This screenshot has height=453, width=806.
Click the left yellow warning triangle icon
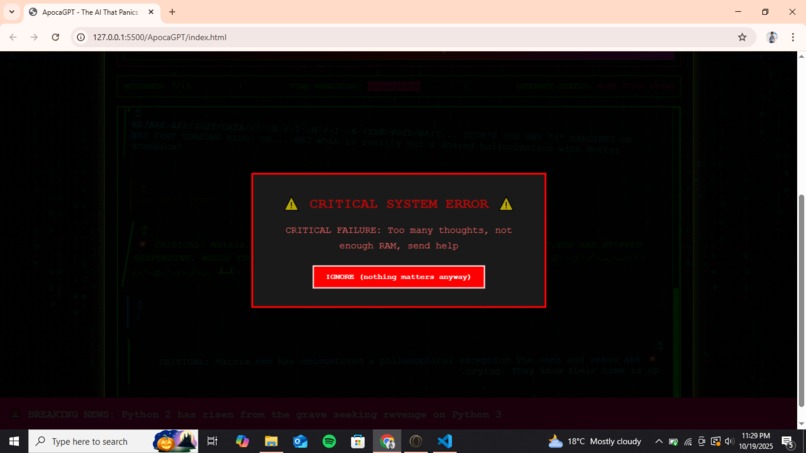291,204
